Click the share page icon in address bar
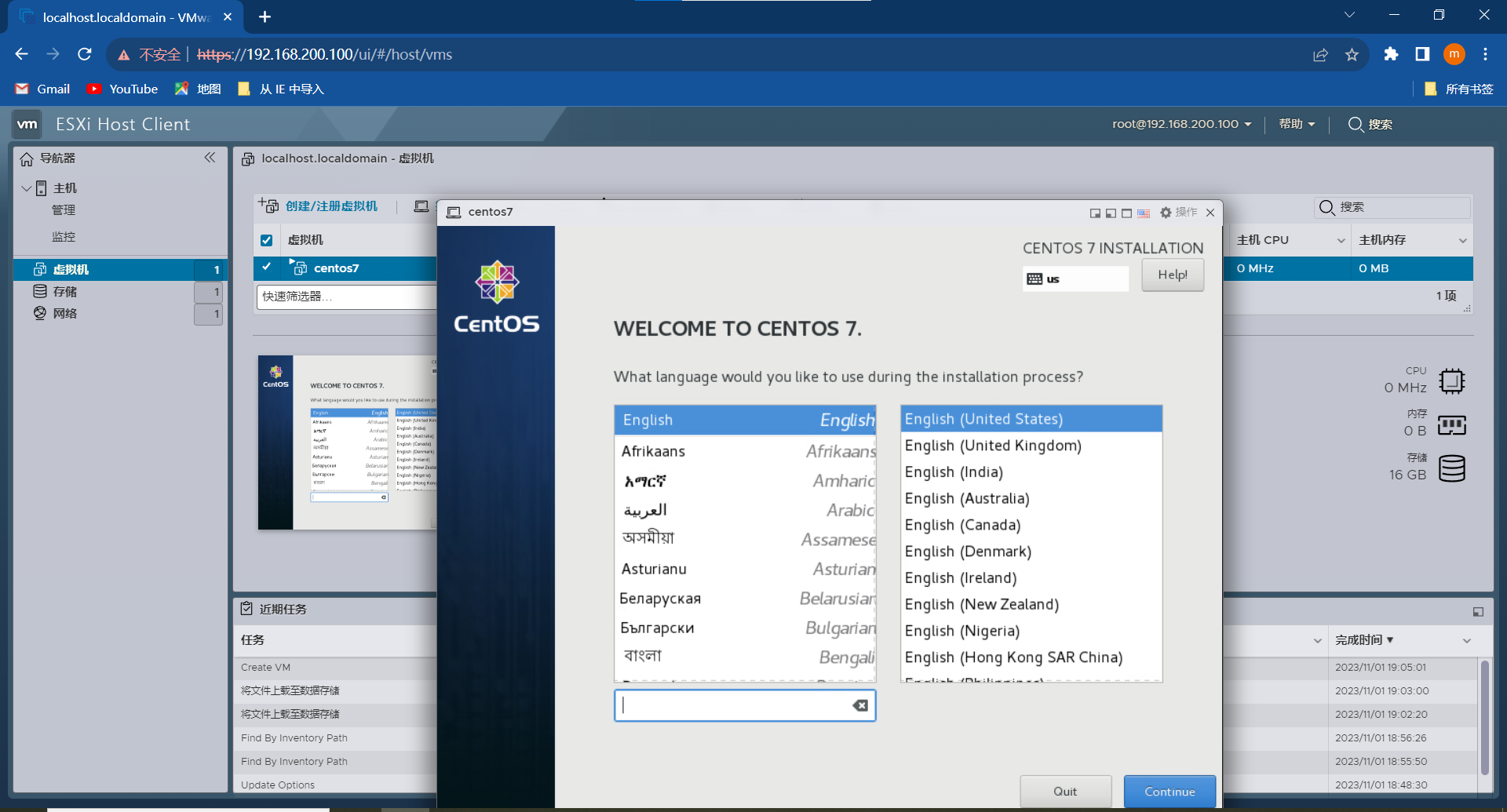The width and height of the screenshot is (1507, 812). (x=1320, y=54)
